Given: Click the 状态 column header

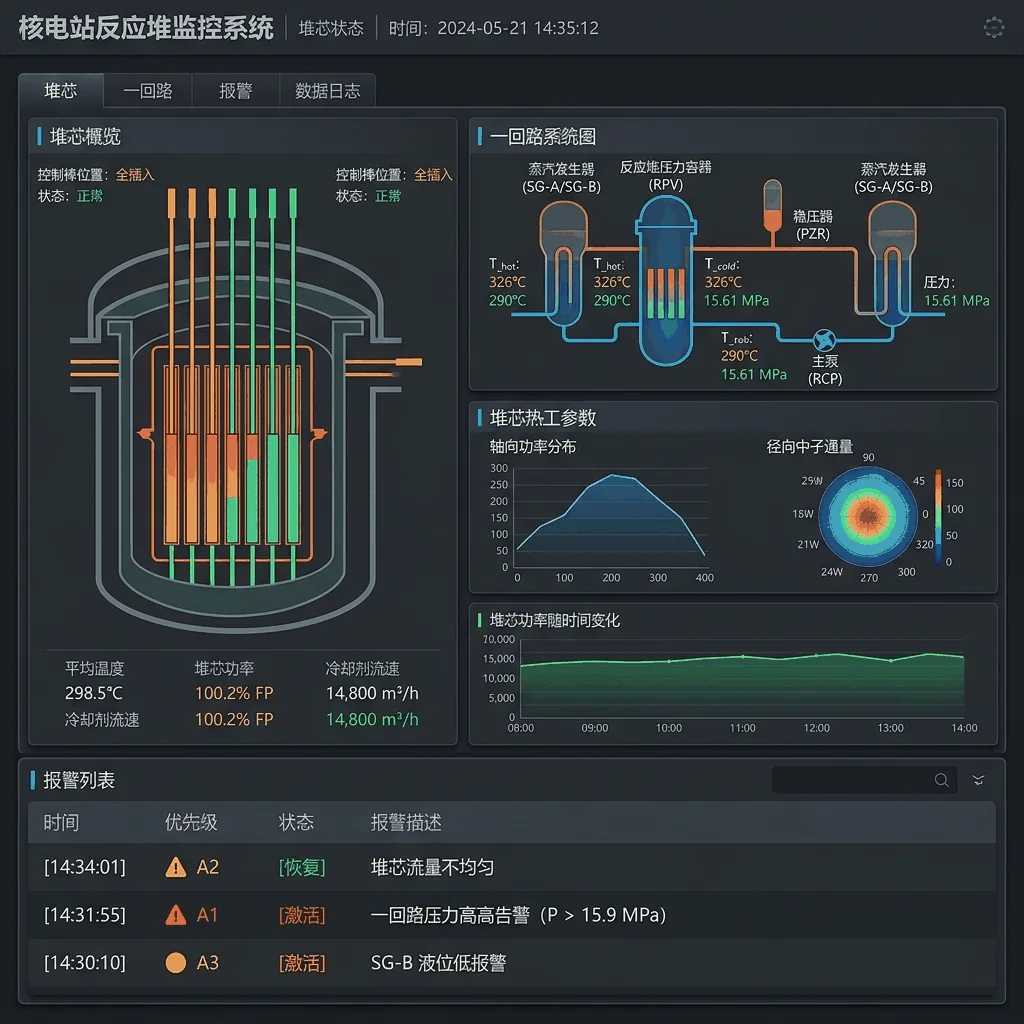Looking at the screenshot, I should tap(296, 822).
